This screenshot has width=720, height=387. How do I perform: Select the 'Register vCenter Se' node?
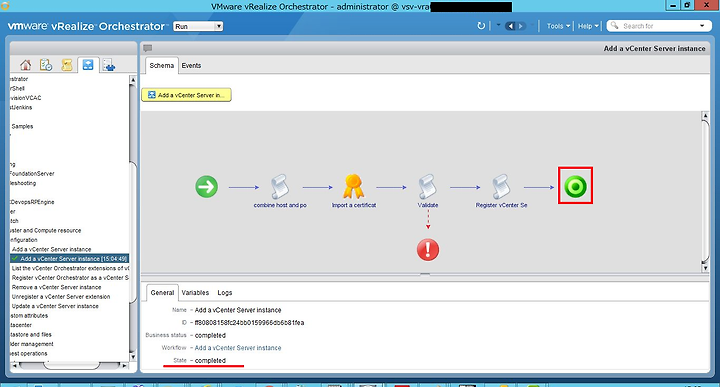(501, 186)
